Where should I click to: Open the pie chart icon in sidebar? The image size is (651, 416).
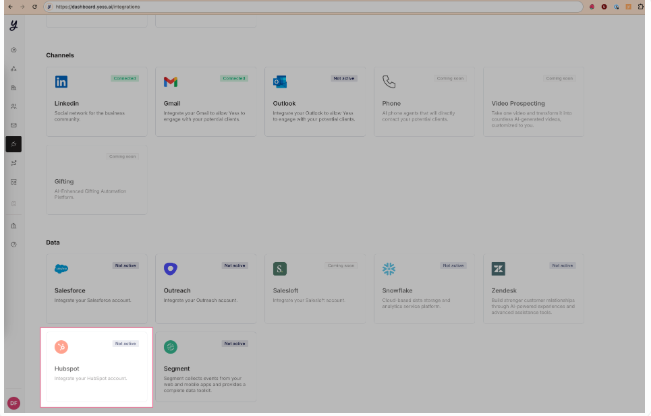pos(14,245)
